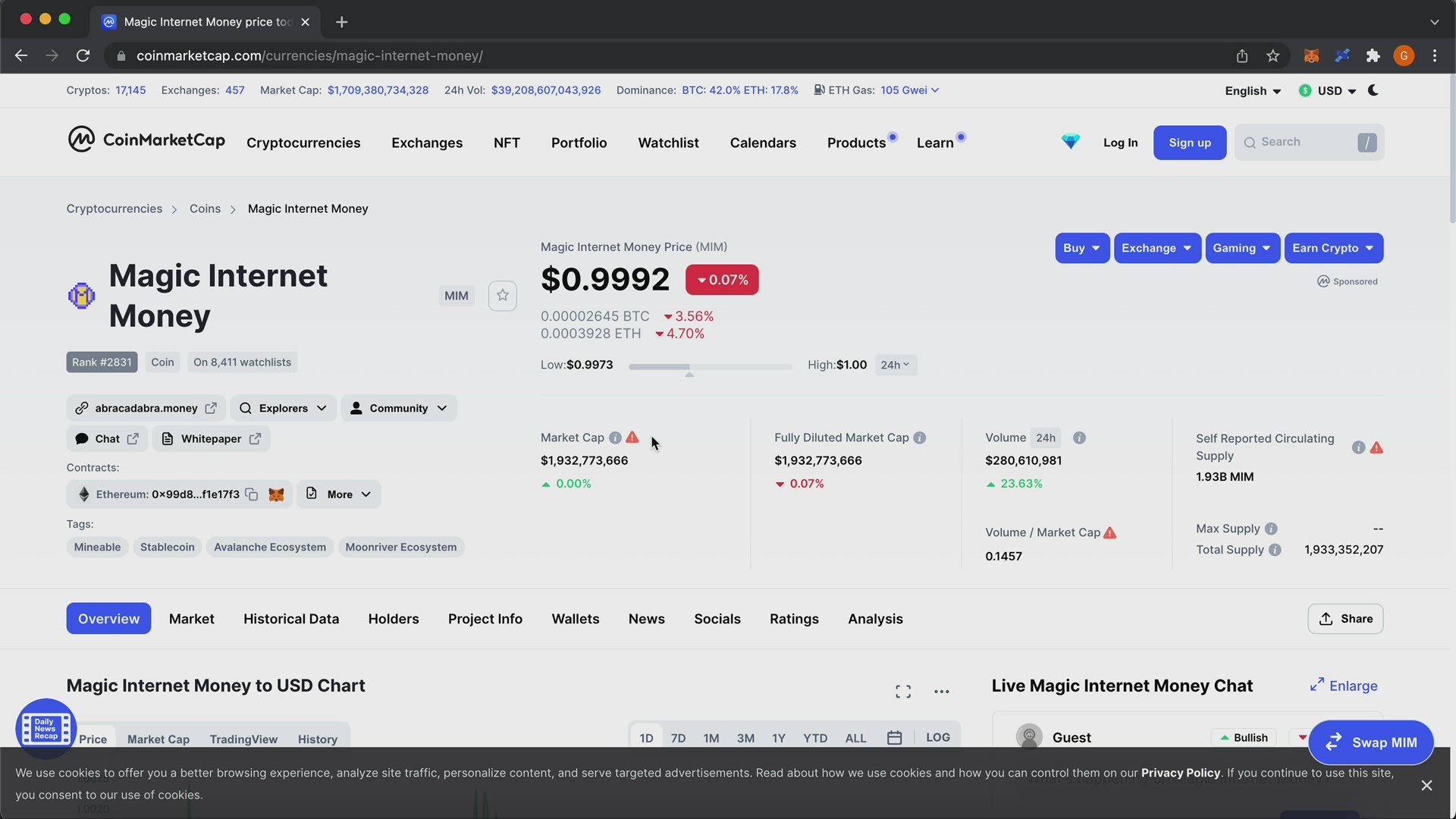Open Holders tab

[x=394, y=619]
